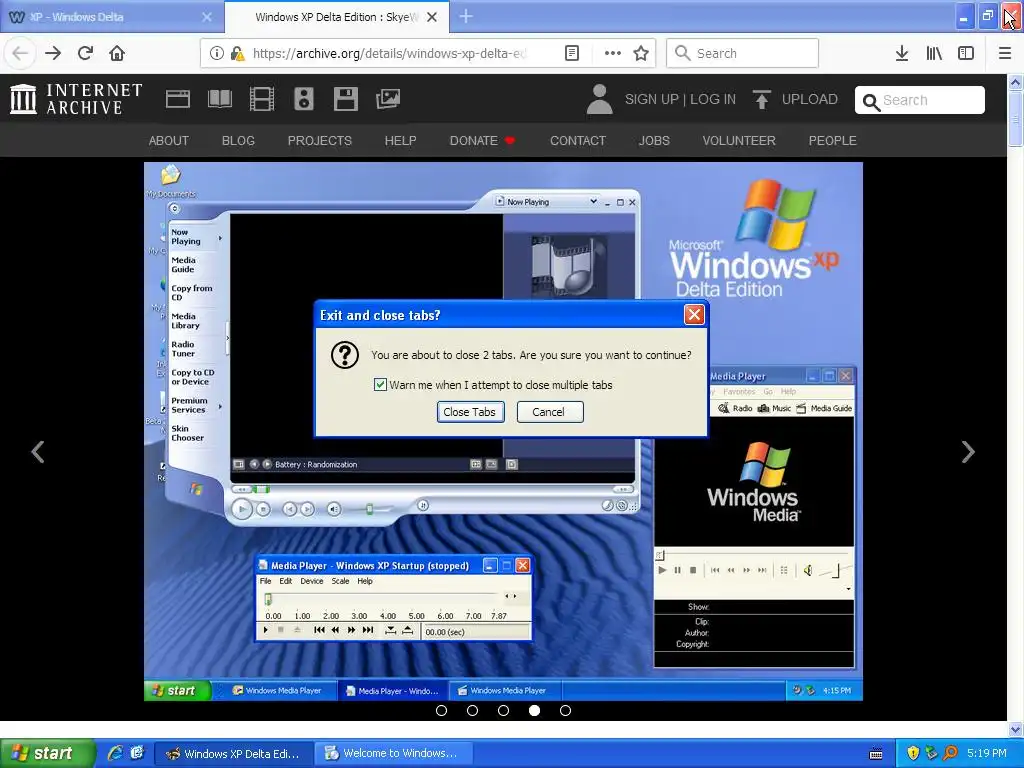The image size is (1024, 768).
Task: Open the Audio speaker icon
Action: tap(304, 99)
